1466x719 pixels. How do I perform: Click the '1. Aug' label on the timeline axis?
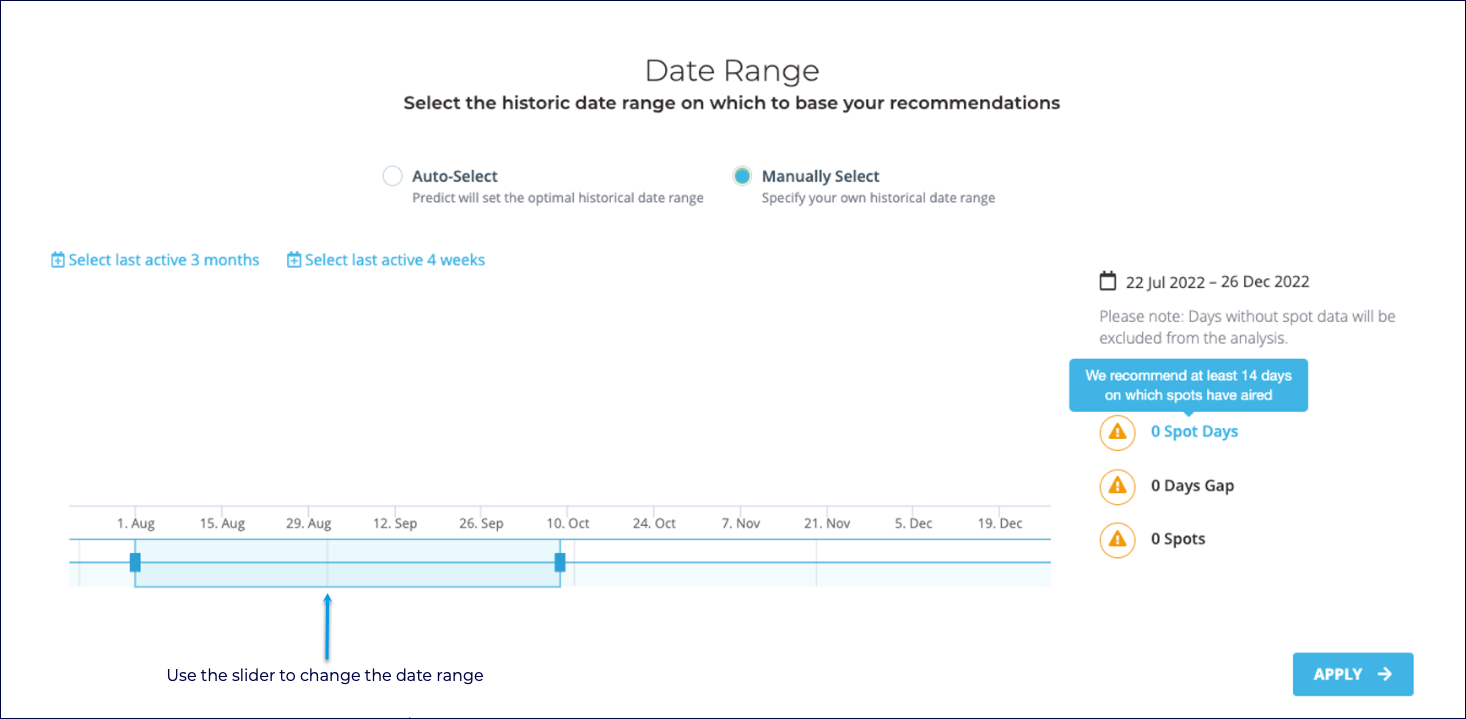pyautogui.click(x=134, y=522)
